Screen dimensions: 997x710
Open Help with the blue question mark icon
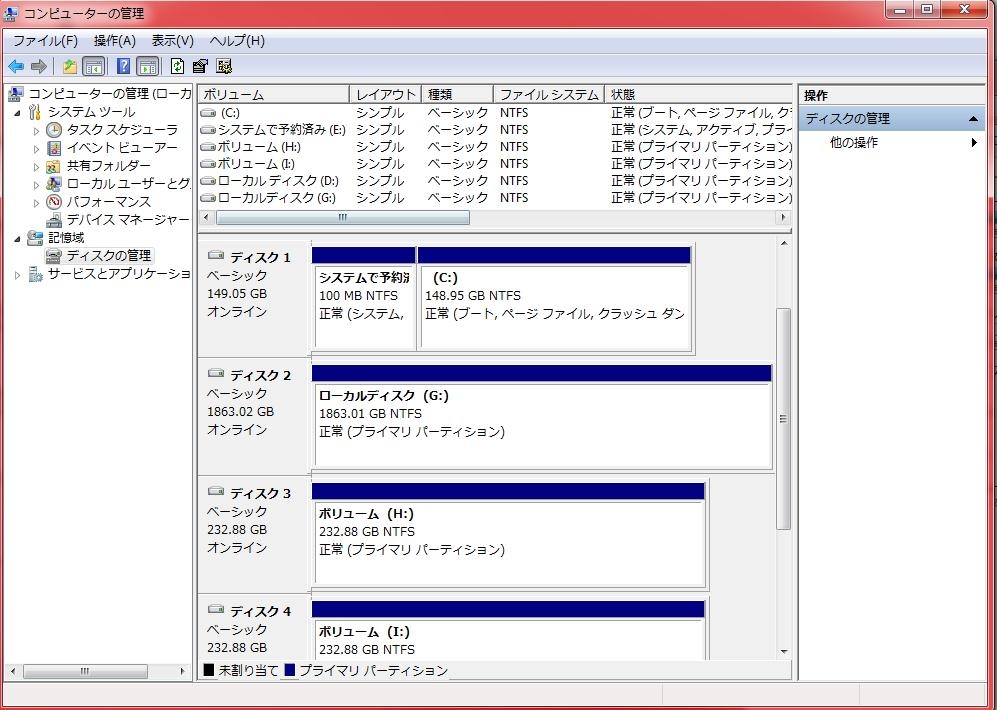[124, 66]
